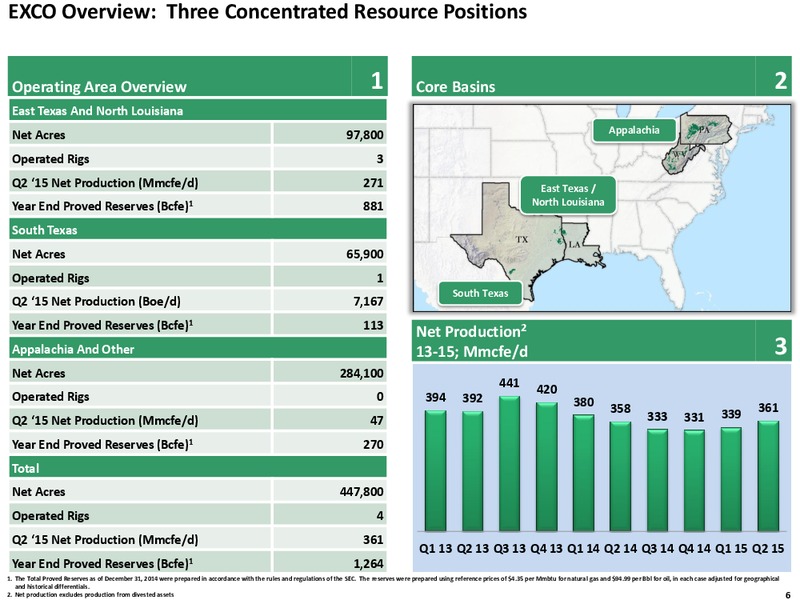Select the 394 data label
This screenshot has height=600, width=800.
tap(435, 397)
